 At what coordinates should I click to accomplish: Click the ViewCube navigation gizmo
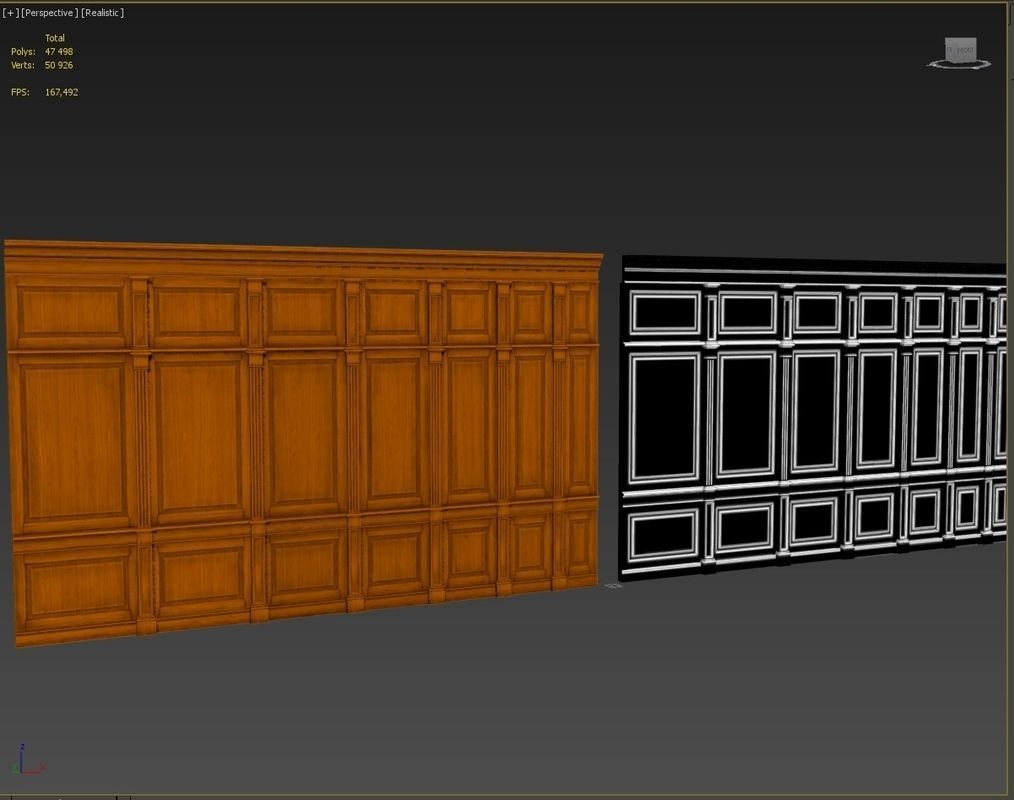coord(960,50)
